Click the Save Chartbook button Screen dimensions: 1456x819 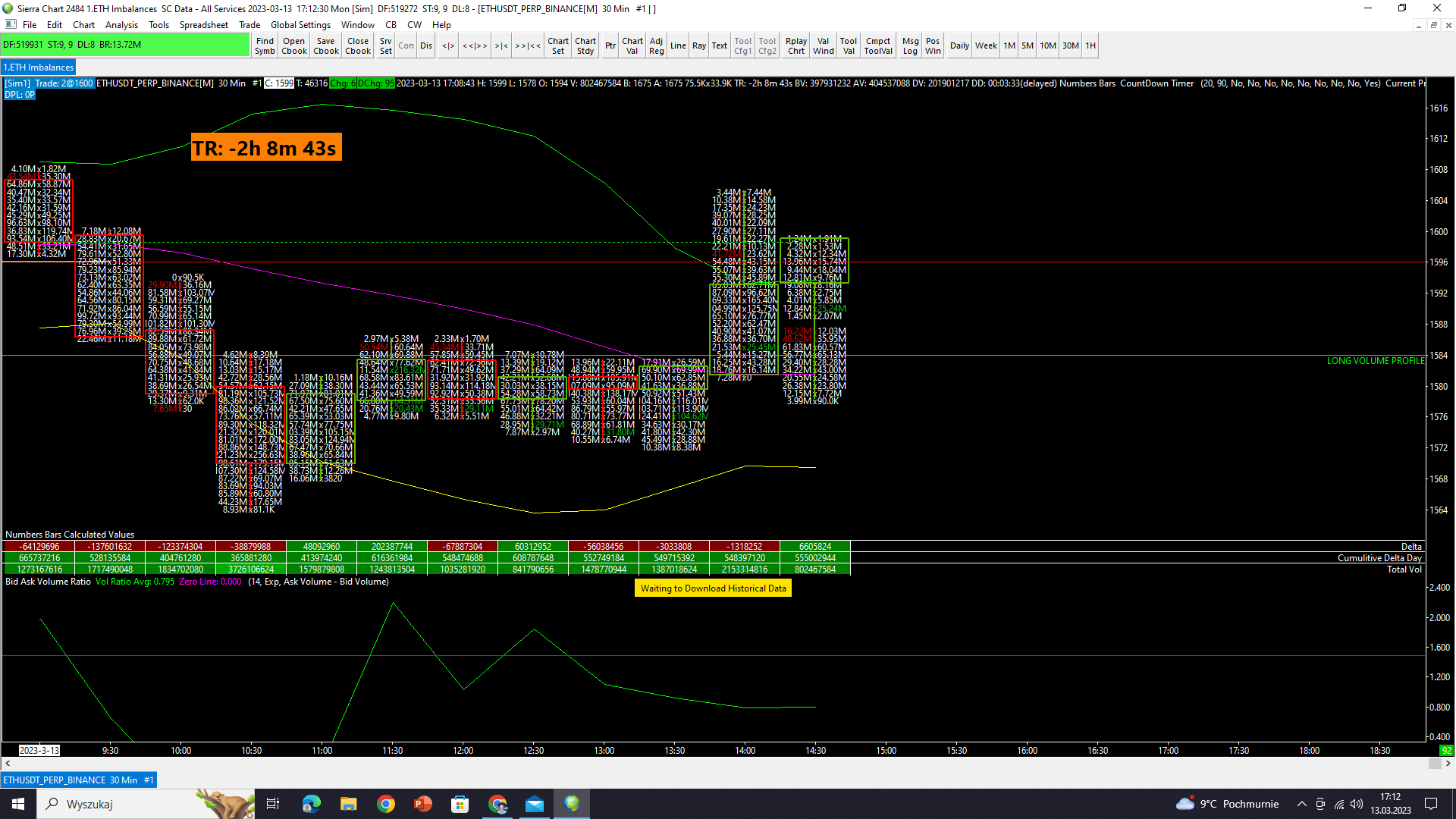325,46
